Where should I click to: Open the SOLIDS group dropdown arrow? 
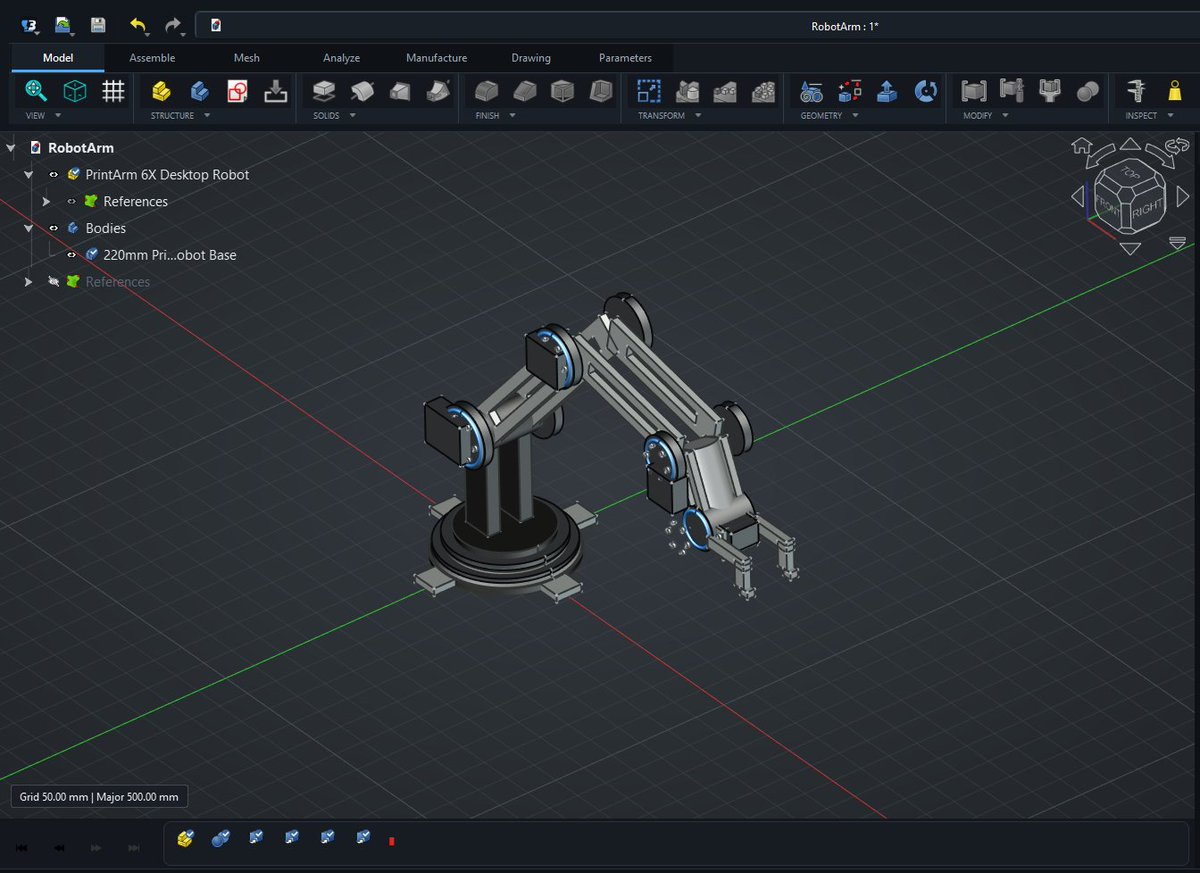[x=353, y=116]
